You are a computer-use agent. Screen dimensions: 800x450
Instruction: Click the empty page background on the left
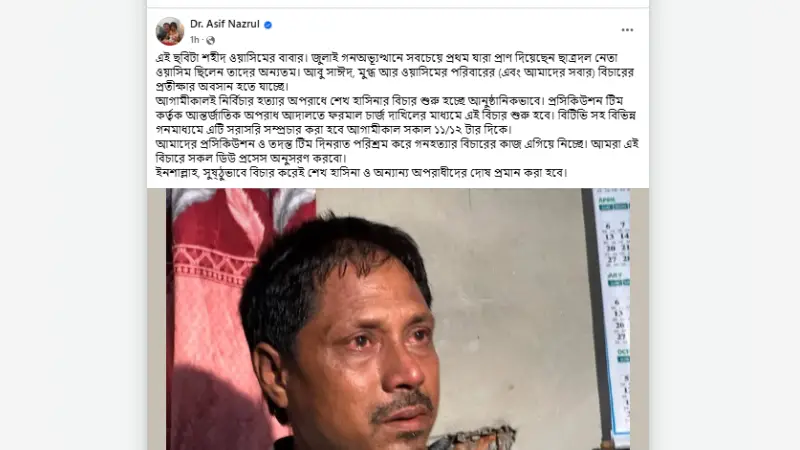coord(73,225)
